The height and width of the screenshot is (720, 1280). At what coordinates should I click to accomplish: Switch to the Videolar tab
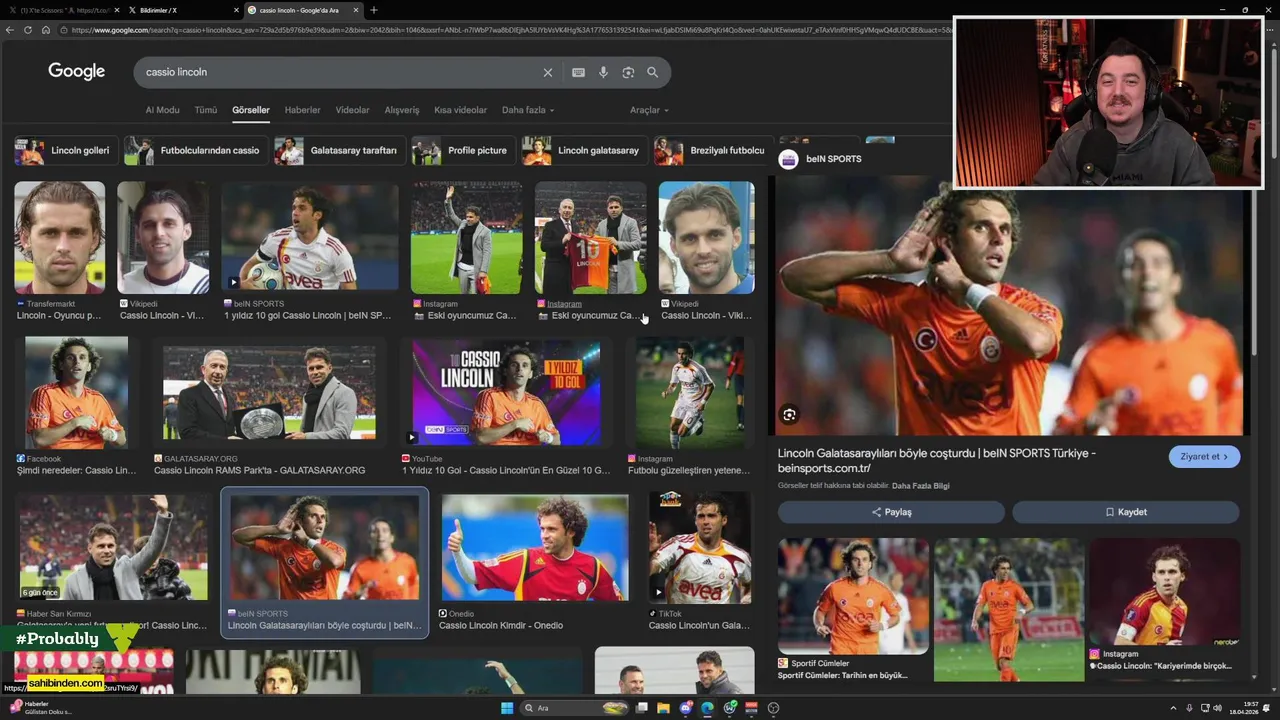click(352, 110)
